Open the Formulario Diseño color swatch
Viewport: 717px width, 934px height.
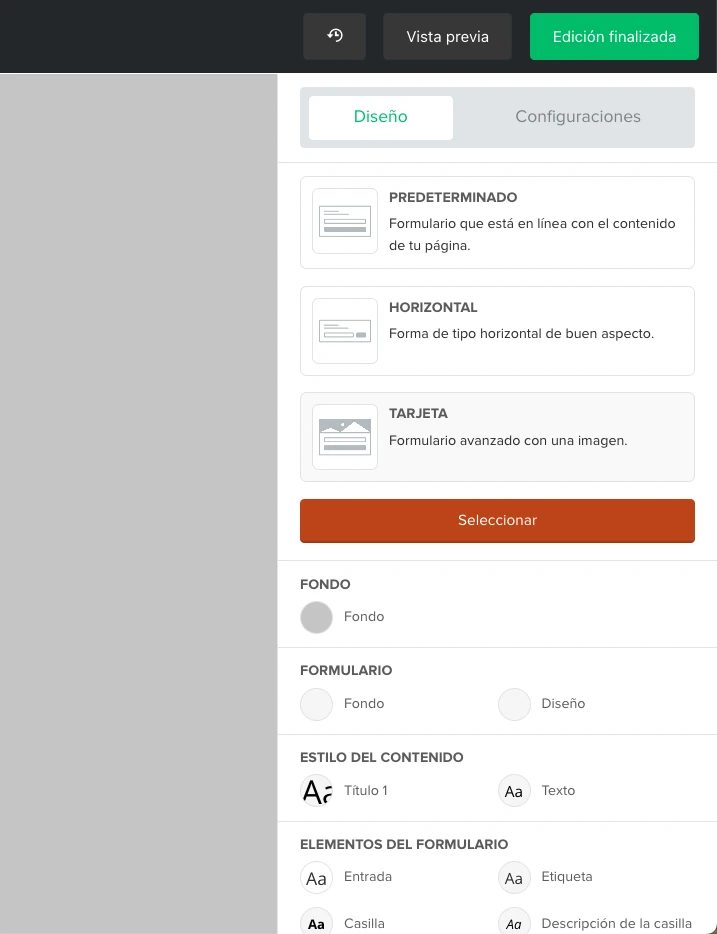pyautogui.click(x=514, y=704)
